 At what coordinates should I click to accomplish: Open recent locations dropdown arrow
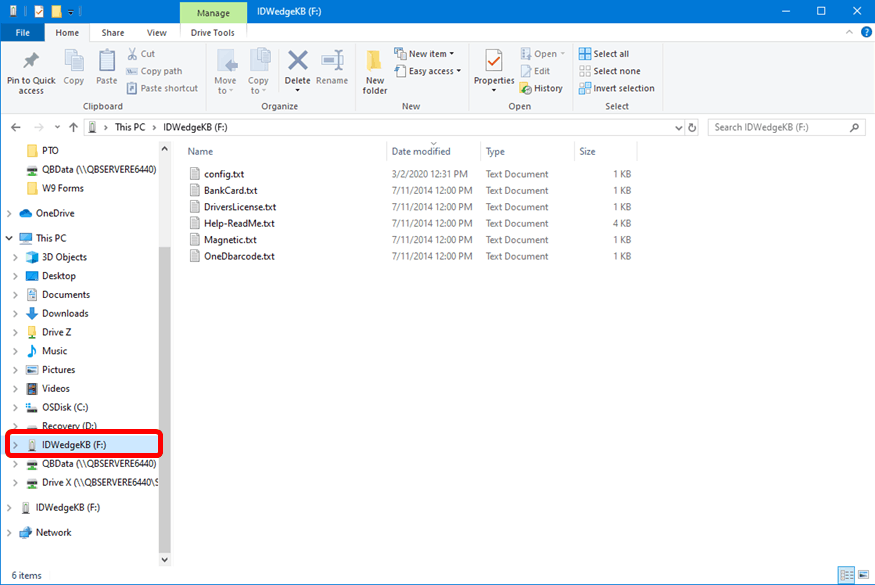(x=57, y=127)
